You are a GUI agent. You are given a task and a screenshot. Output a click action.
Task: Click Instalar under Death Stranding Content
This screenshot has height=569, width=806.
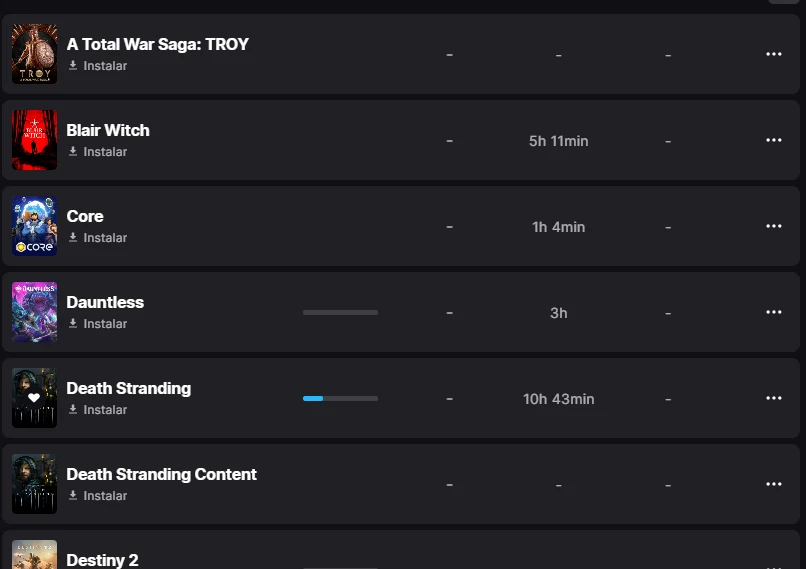click(x=105, y=496)
